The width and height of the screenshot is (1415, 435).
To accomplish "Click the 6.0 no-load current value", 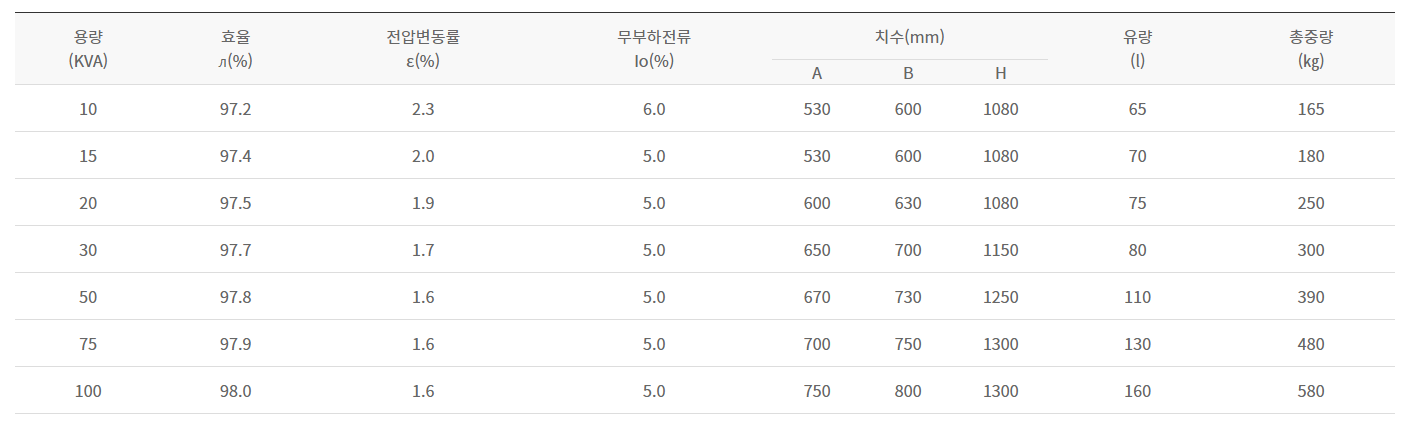I will click(x=654, y=109).
